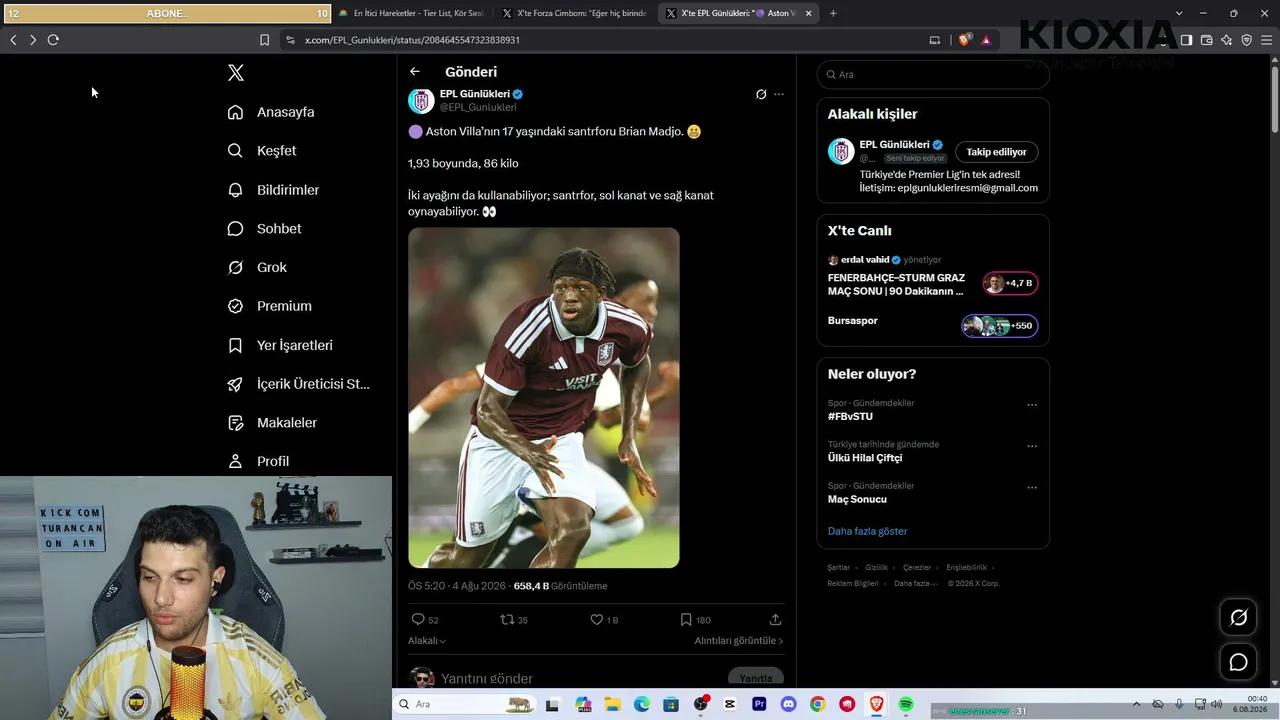Open Google Chrome from the taskbar
1280x720 pixels.
click(x=818, y=704)
